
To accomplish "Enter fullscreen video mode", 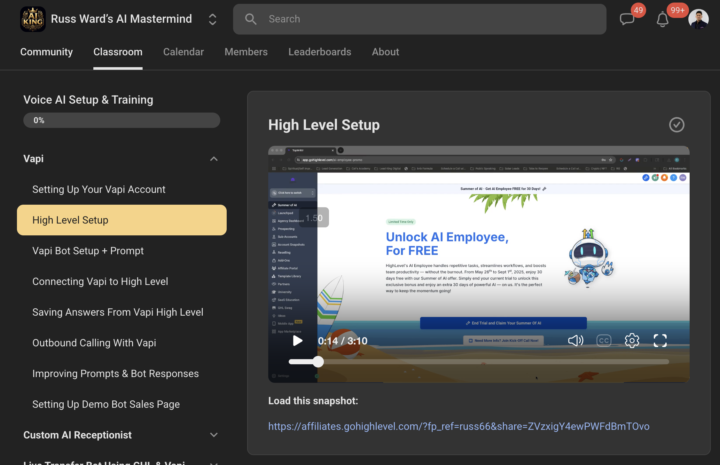I will (660, 341).
